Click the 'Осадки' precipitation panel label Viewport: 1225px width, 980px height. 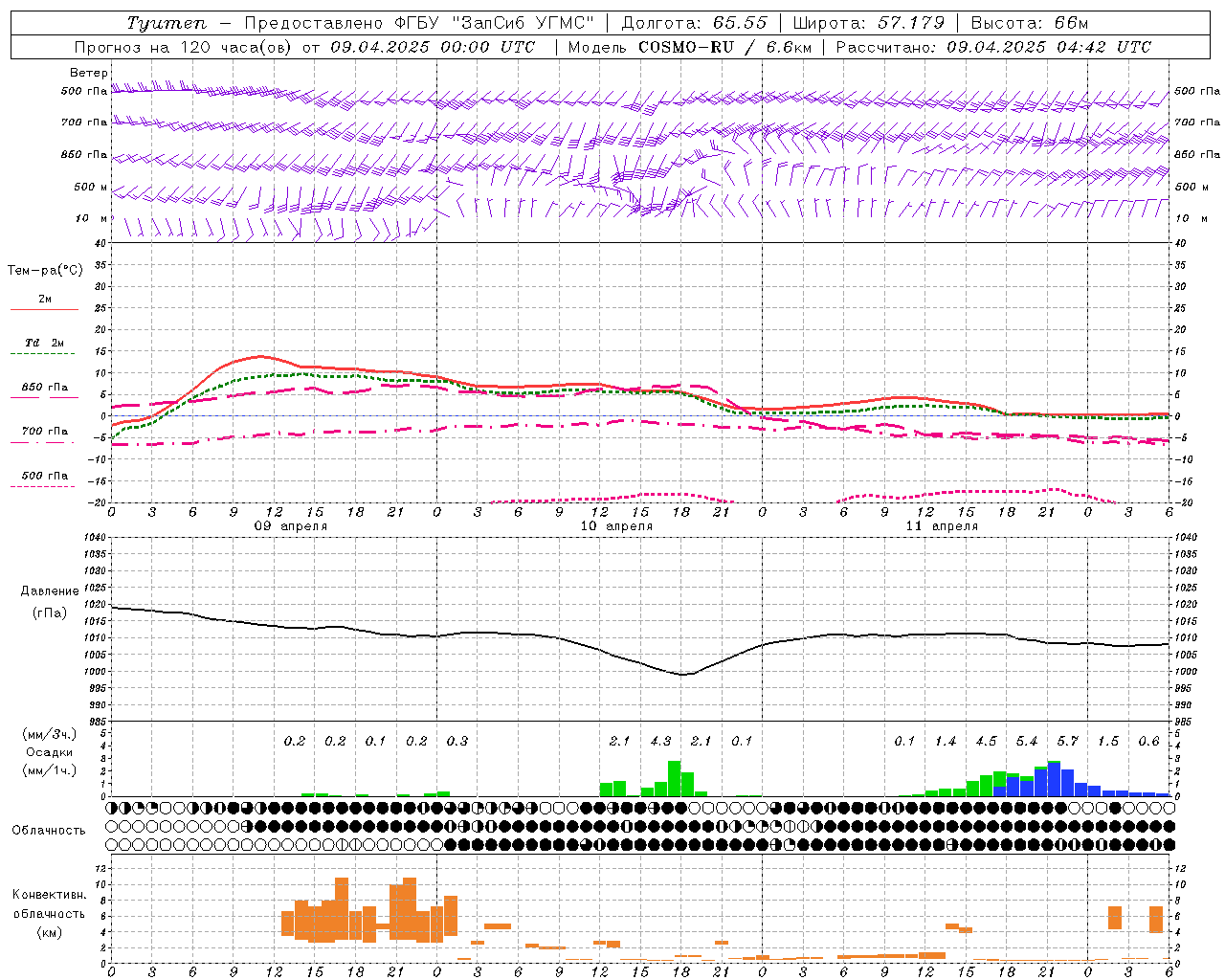coord(50,752)
